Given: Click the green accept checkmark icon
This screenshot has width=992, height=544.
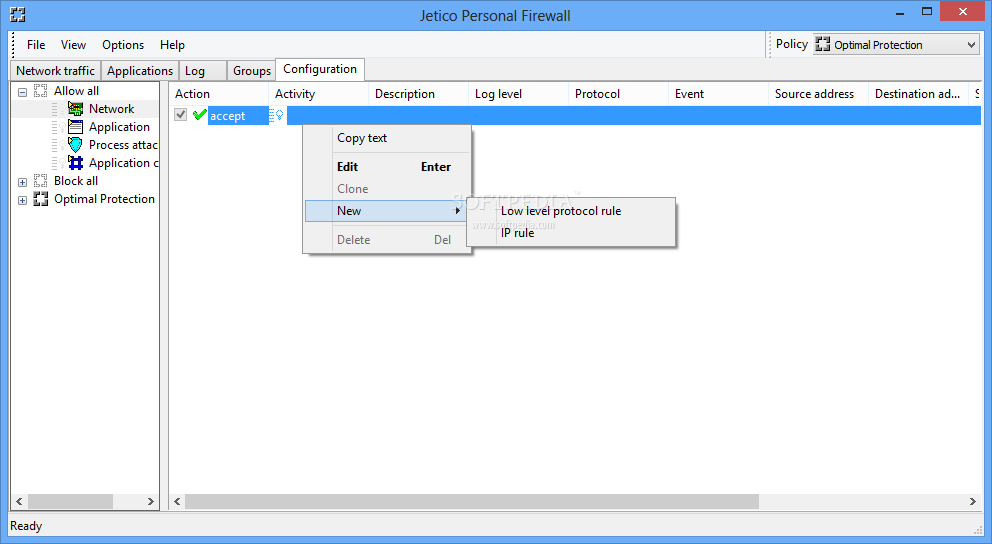Looking at the screenshot, I should click(200, 114).
